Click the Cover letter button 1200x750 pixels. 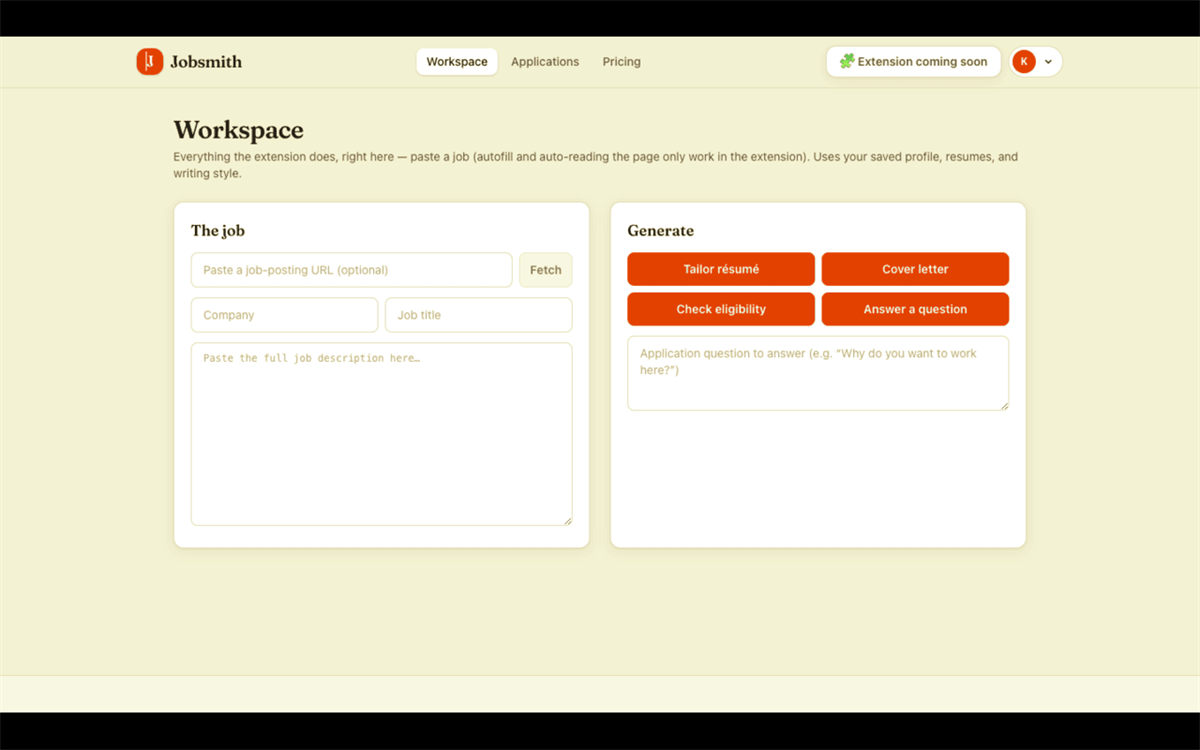915,269
